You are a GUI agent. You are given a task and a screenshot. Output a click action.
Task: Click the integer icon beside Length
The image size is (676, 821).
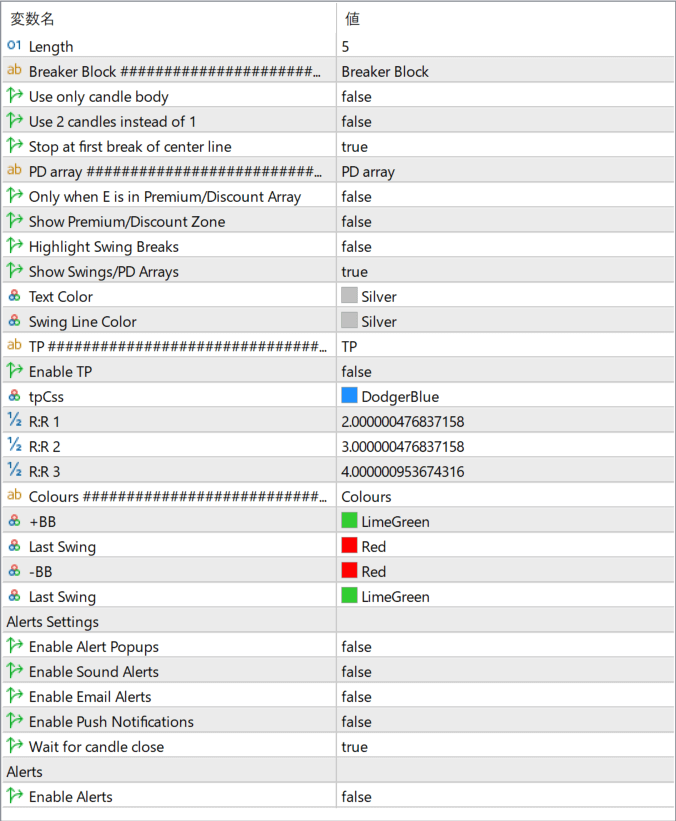14,46
